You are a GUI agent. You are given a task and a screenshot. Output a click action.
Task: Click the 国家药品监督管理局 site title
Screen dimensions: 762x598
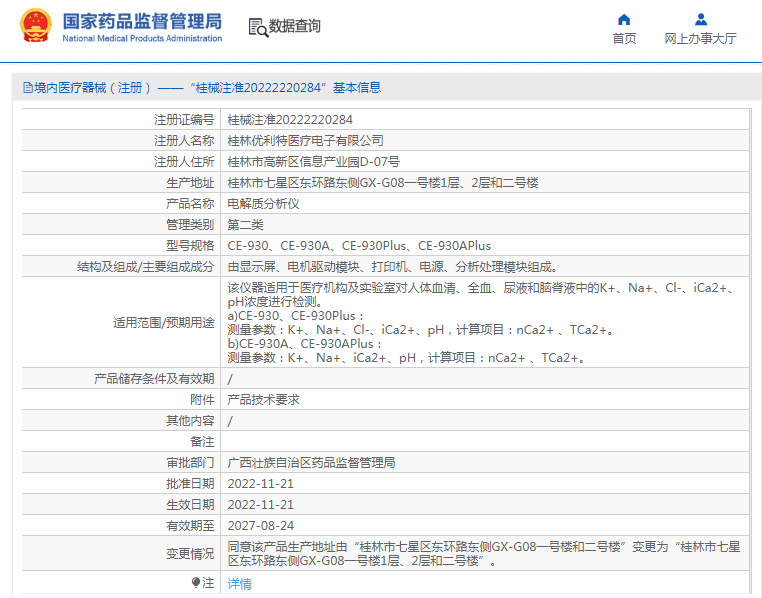142,21
